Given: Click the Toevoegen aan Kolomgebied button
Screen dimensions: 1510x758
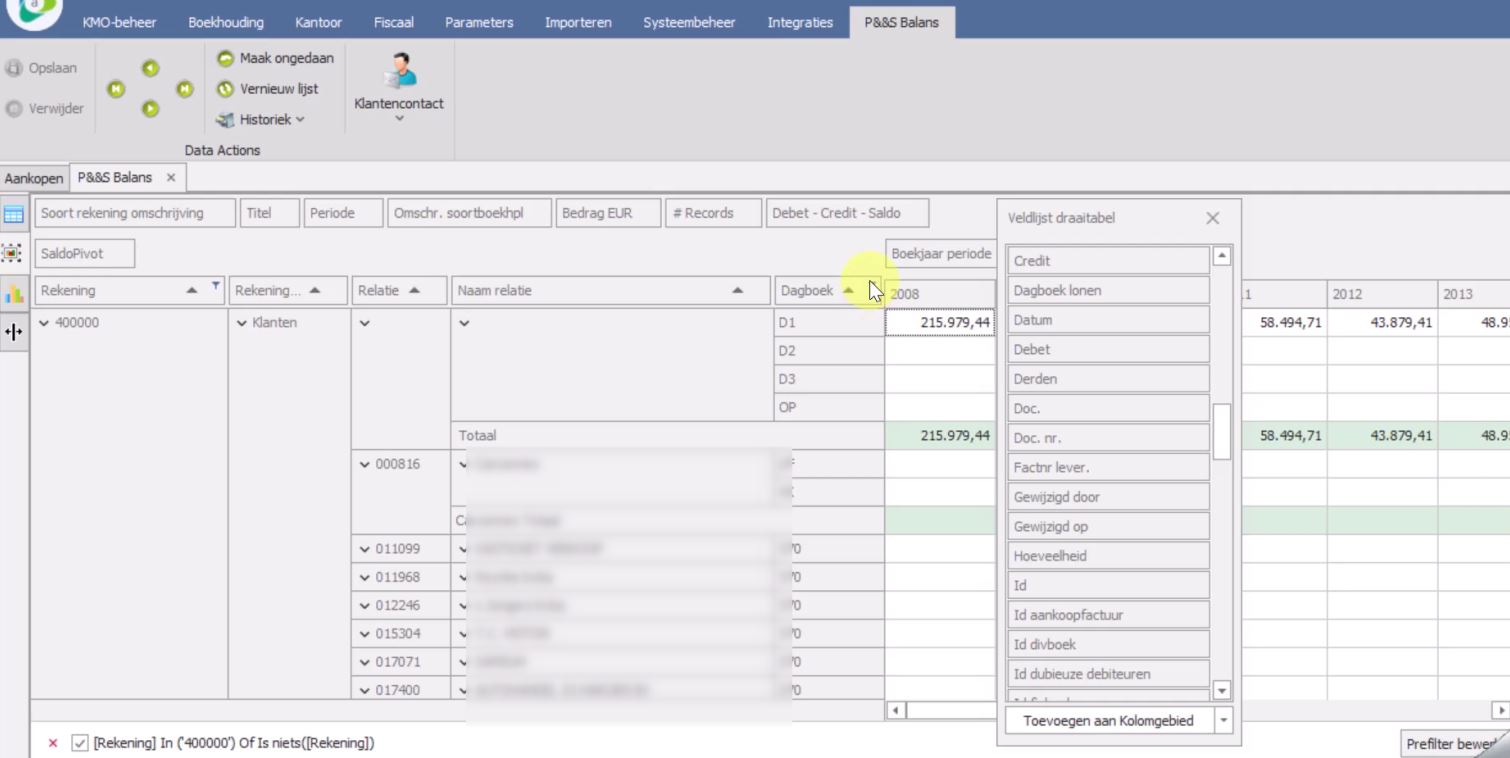Looking at the screenshot, I should point(1108,720).
